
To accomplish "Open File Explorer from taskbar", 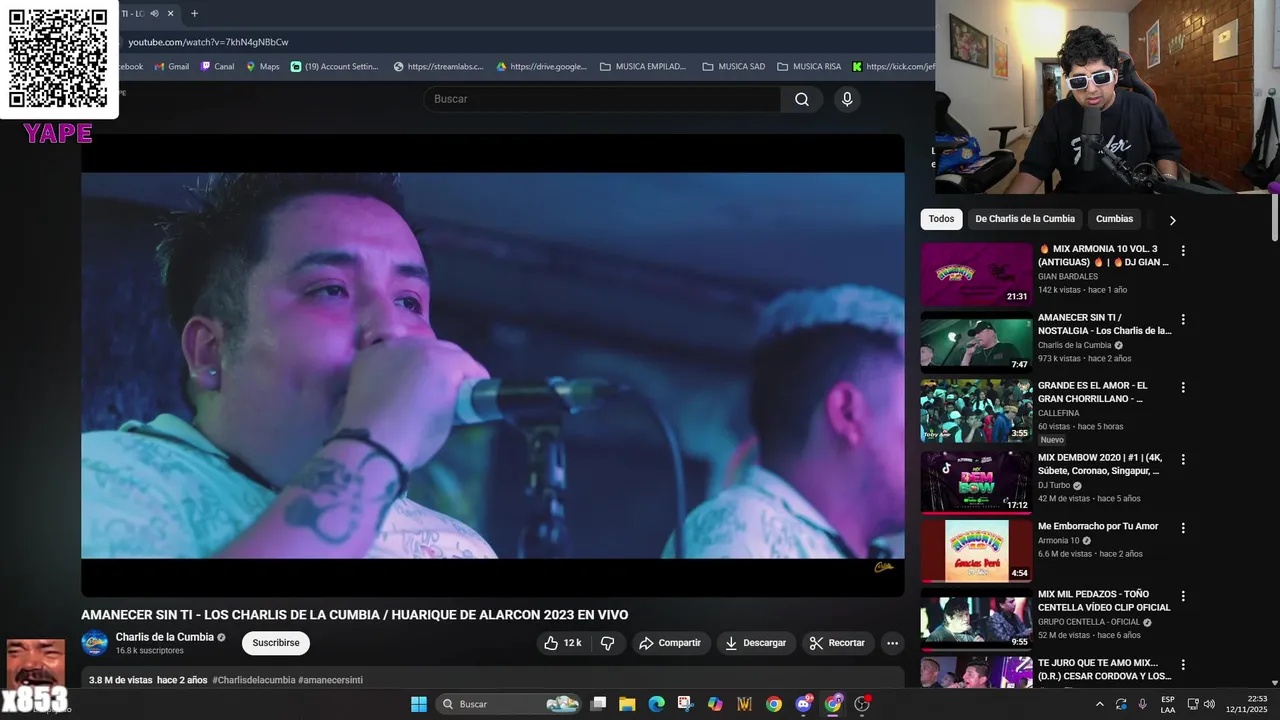I will [x=627, y=704].
